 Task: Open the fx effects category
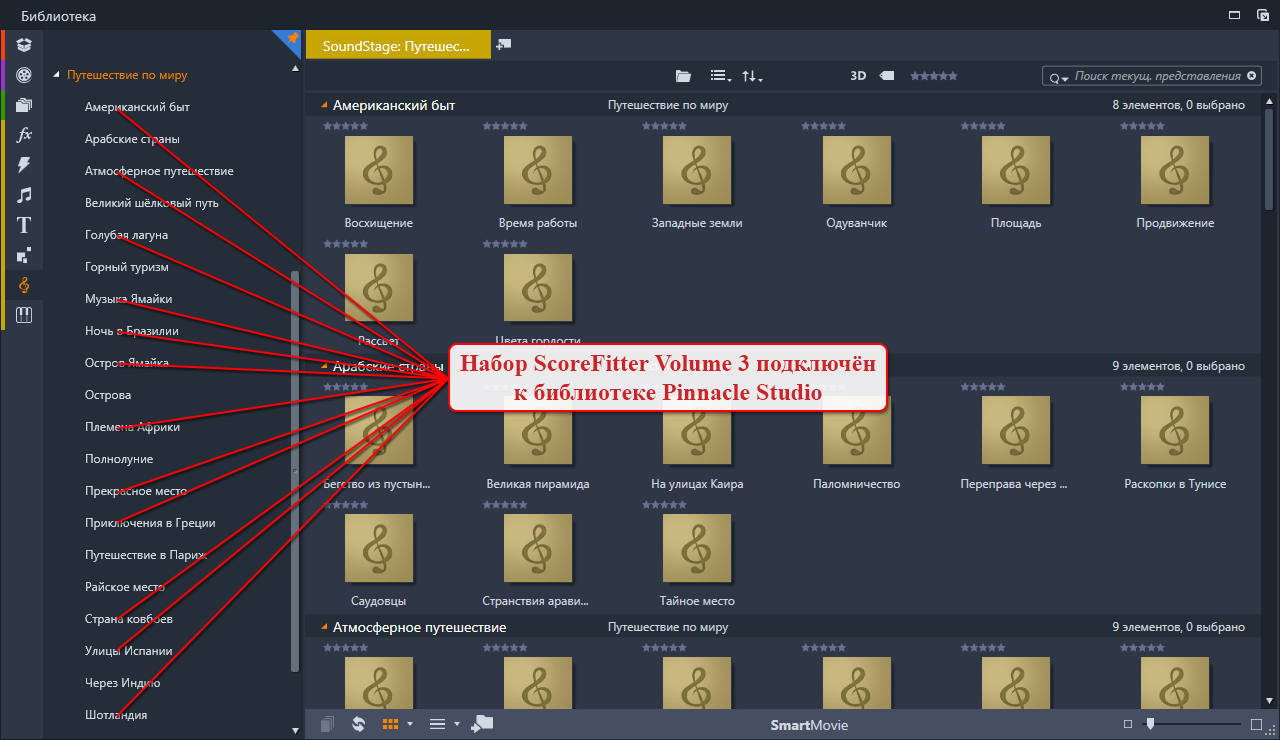click(x=24, y=135)
